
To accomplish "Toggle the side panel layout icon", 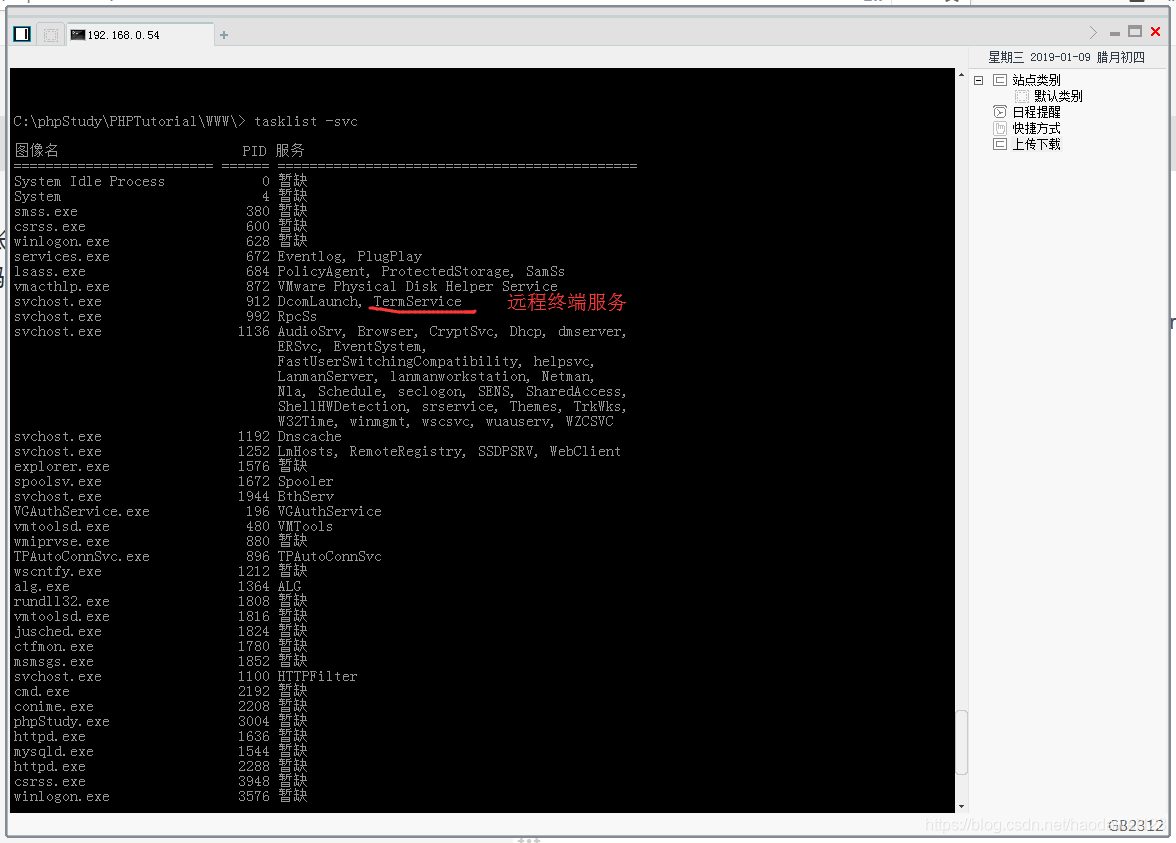I will pos(22,34).
